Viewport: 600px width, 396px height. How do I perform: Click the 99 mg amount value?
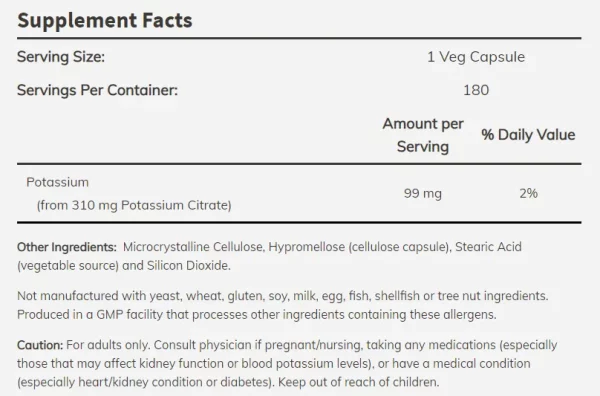[423, 193]
